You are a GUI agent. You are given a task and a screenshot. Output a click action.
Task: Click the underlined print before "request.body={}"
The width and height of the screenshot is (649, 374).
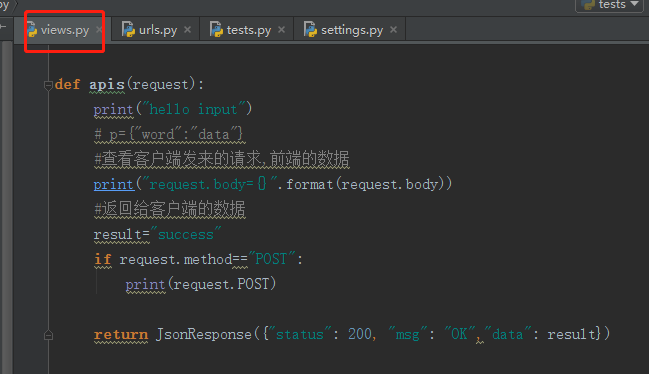pyautogui.click(x=114, y=185)
